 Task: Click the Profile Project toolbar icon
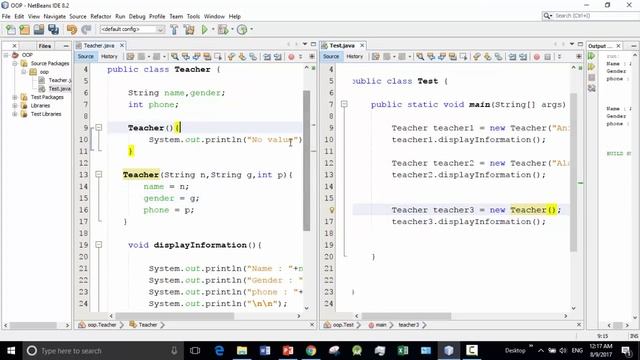[242, 29]
